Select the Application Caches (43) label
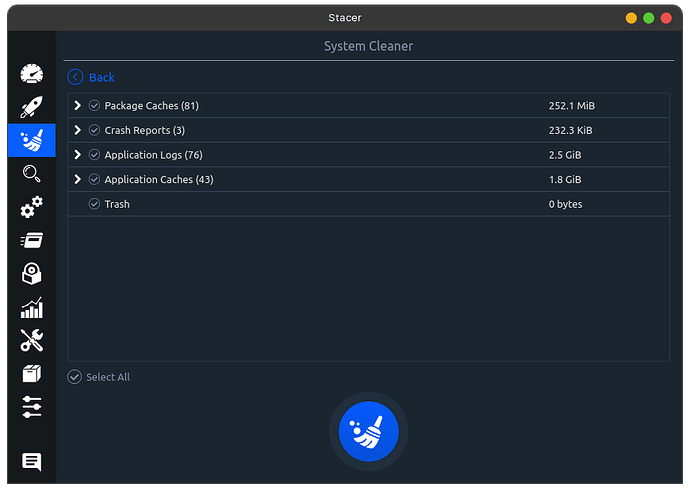This screenshot has height=491, width=690. tap(159, 180)
